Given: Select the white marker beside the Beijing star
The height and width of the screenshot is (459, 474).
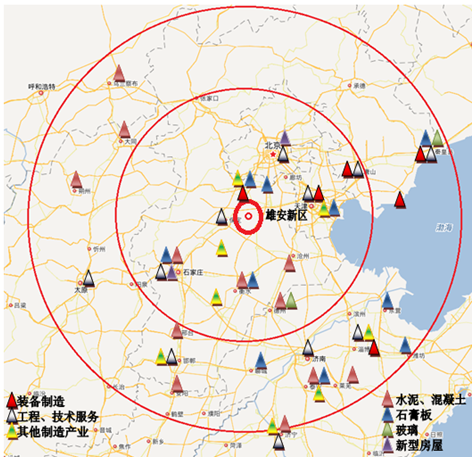Looking at the screenshot, I should click(x=283, y=154).
